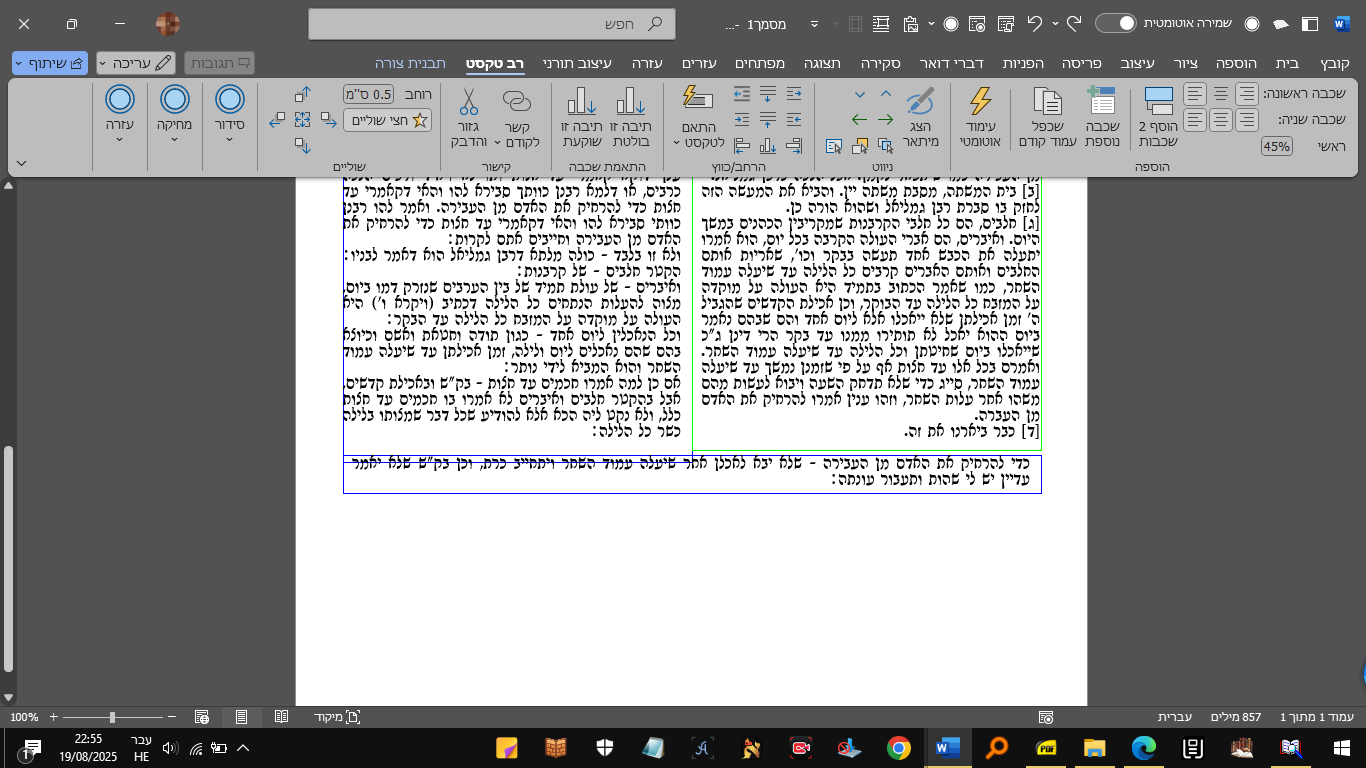Open the 'סידור' arrangement dropdown
The height and width of the screenshot is (768, 1366).
pos(230,115)
